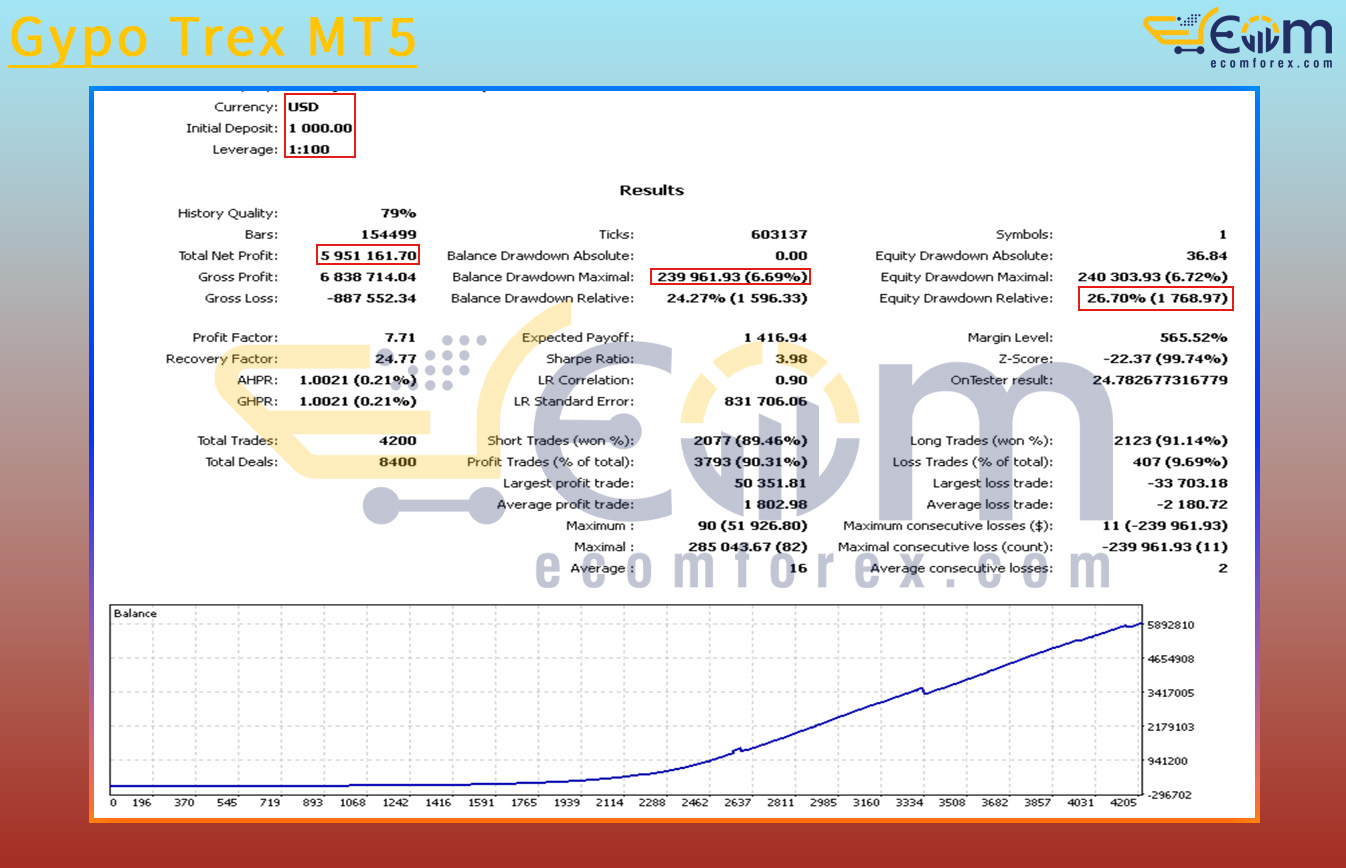Select the Initial Deposit value 1 000.00
This screenshot has width=1346, height=868.
pyautogui.click(x=320, y=128)
